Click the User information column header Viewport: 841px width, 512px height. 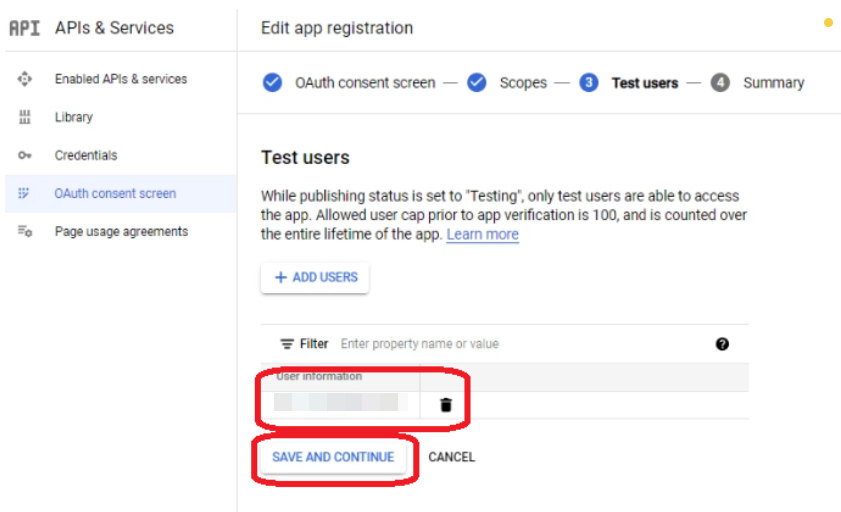point(319,377)
